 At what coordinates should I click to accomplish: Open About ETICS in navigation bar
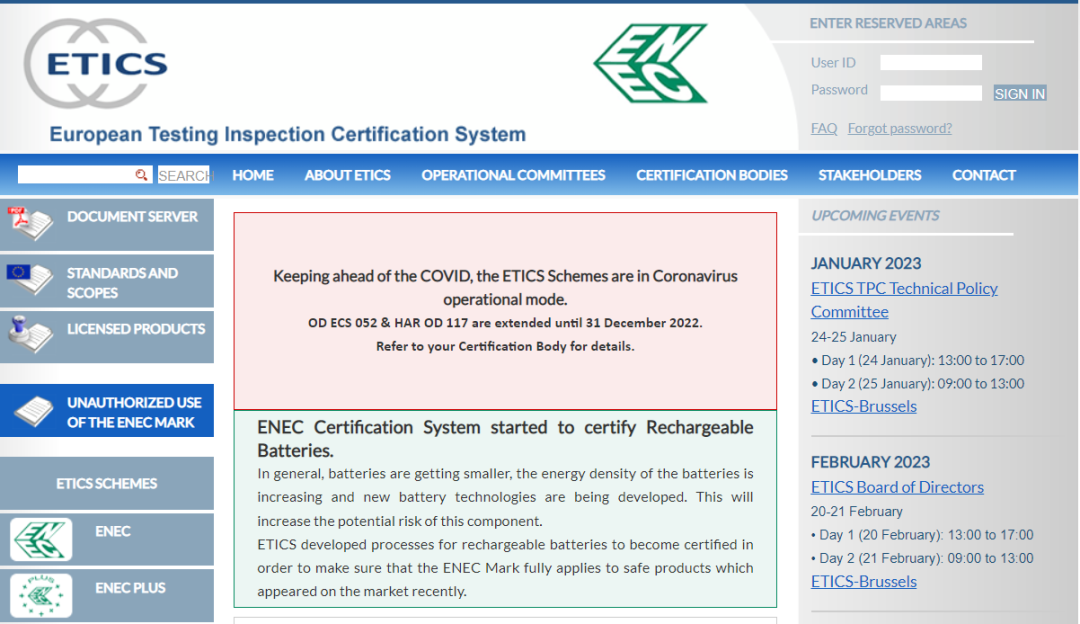pos(347,175)
